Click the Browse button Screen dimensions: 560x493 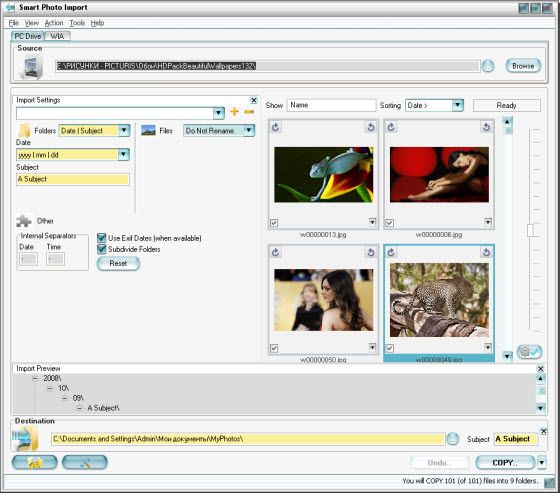[523, 66]
